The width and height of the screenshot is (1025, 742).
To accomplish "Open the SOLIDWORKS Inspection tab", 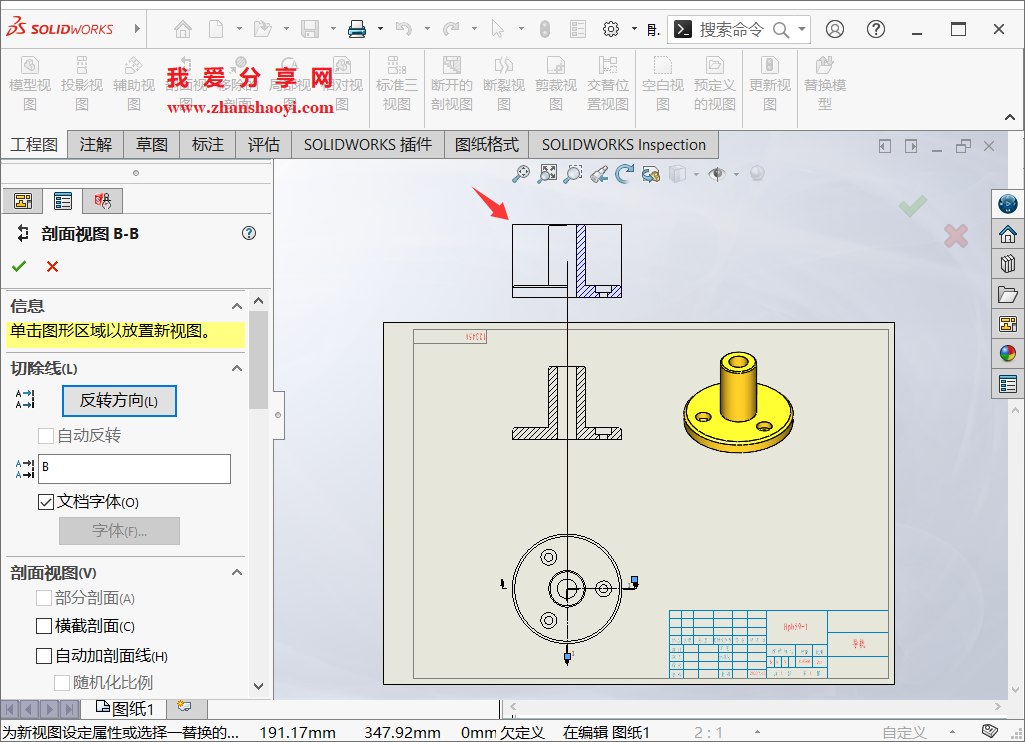I will point(622,144).
